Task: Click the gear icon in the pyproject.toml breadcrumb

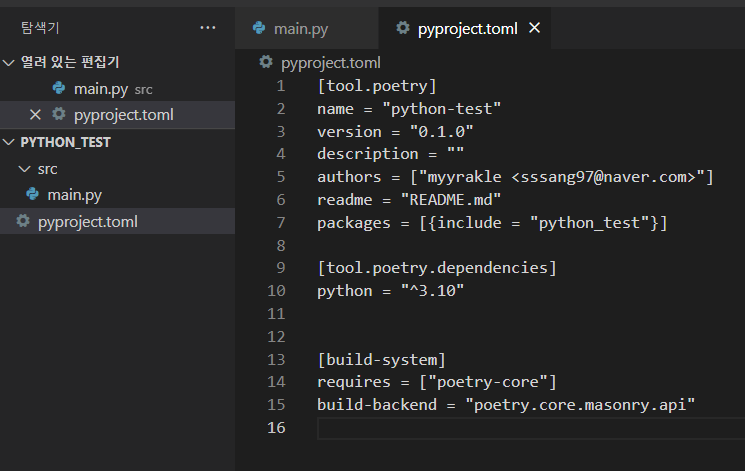Action: tap(266, 62)
